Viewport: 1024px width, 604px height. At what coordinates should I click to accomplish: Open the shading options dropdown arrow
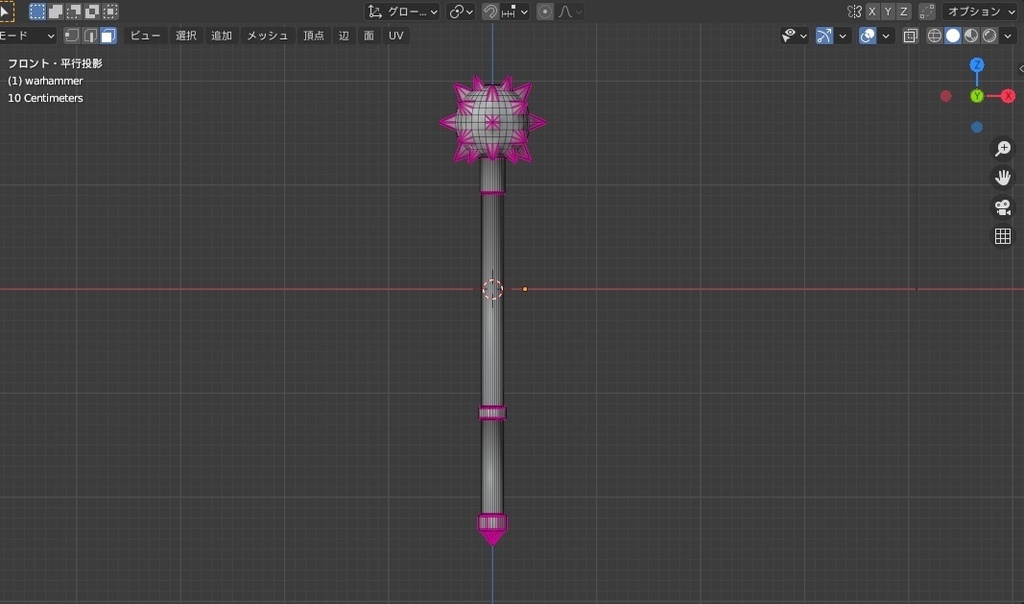1008,35
